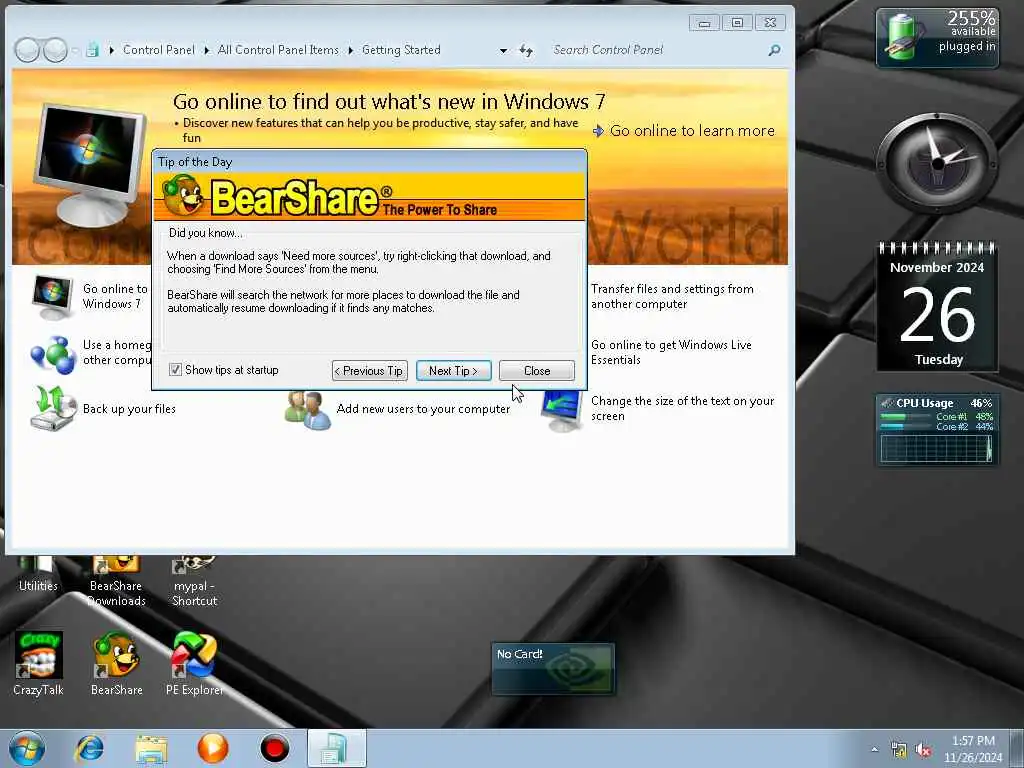Expand arrow before Getting Started breadcrumb
1024x768 pixels.
(x=351, y=50)
